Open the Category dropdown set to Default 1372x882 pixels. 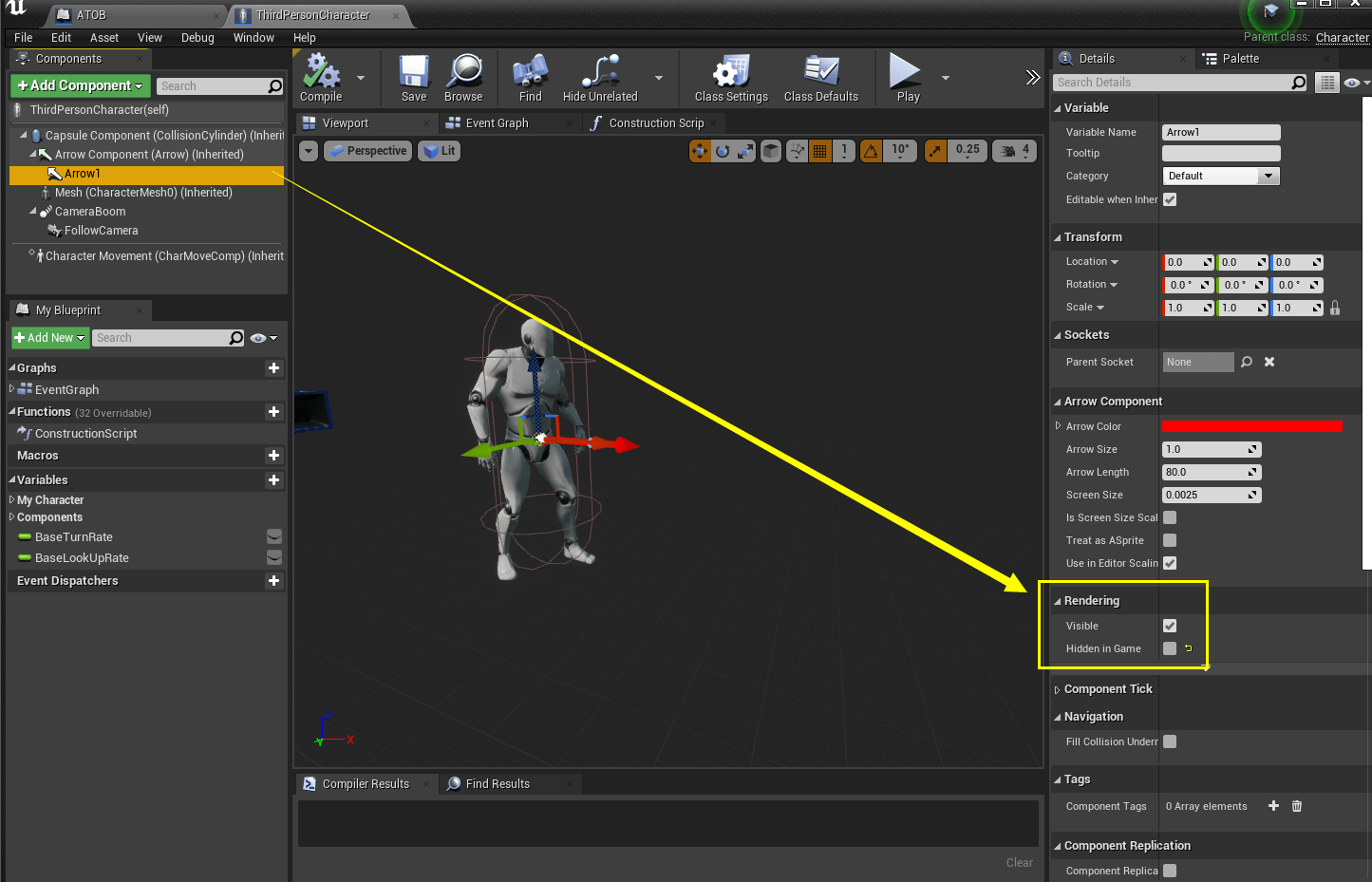pos(1221,176)
